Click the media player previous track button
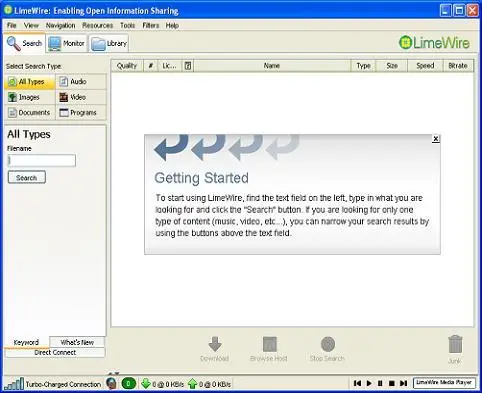The height and width of the screenshot is (393, 482). (357, 383)
